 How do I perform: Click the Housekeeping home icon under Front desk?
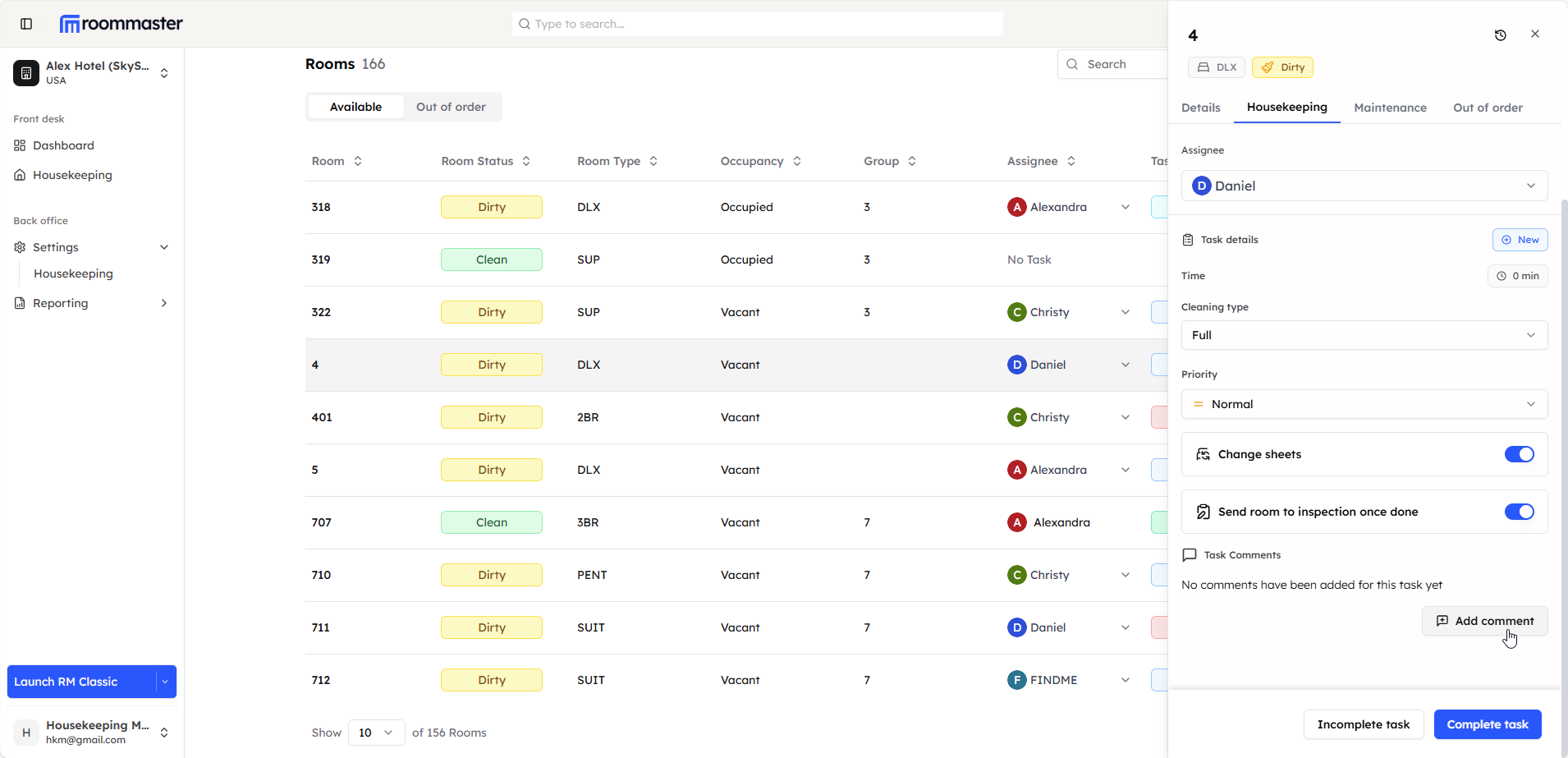20,175
